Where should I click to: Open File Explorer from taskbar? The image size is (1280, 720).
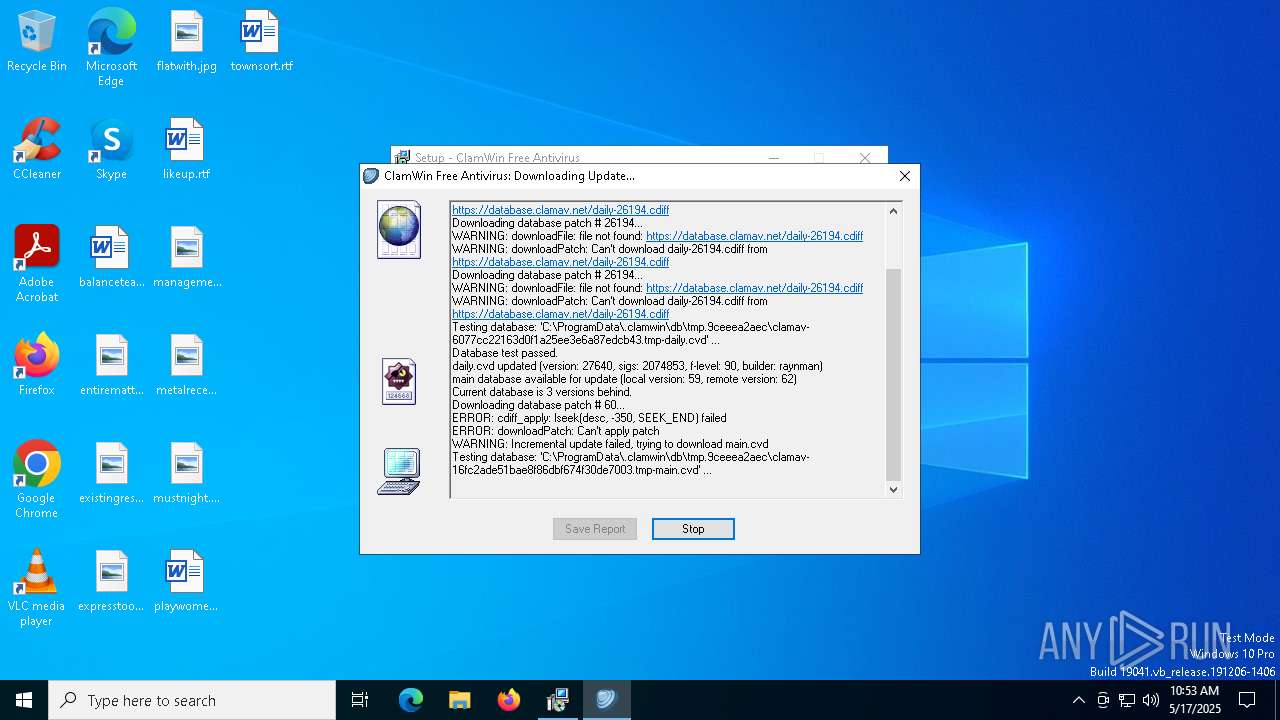pos(459,700)
